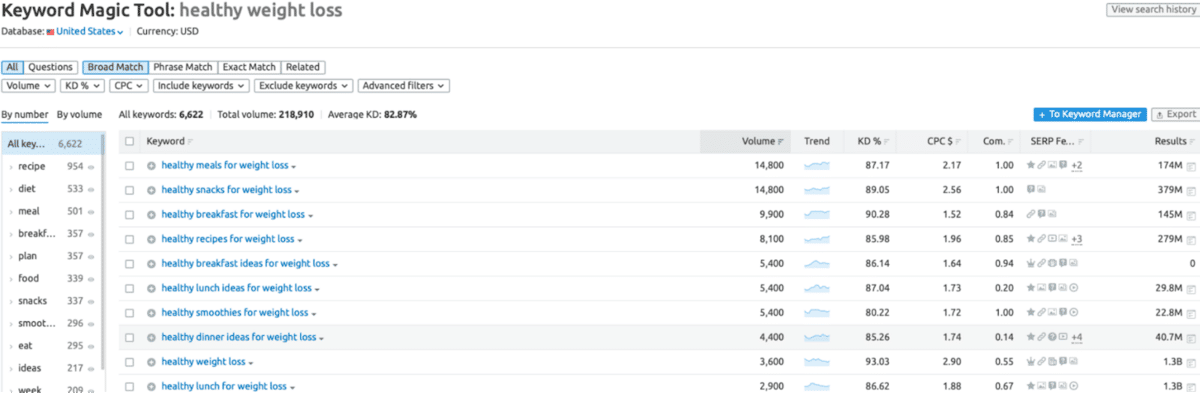Open SERP snapshot icon for 279M results row

coord(1190,240)
